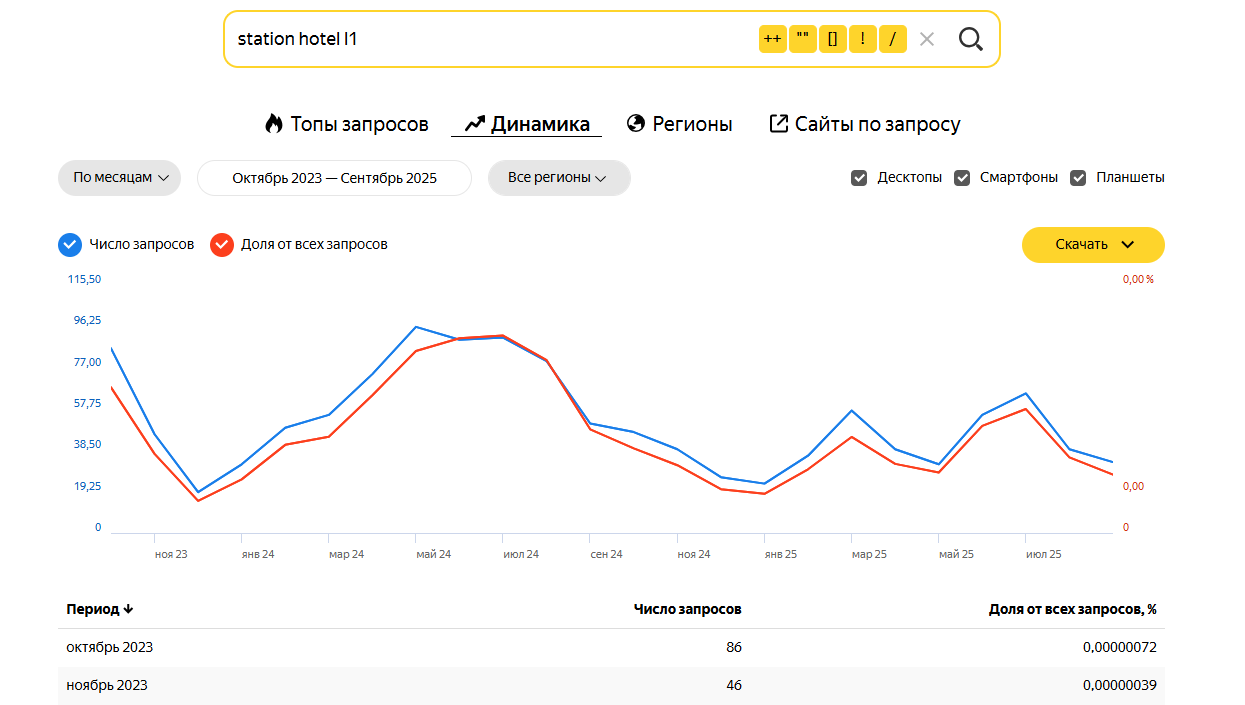Open the Сайты по запросу link
Viewport: 1245px width, 705px height.
click(864, 124)
